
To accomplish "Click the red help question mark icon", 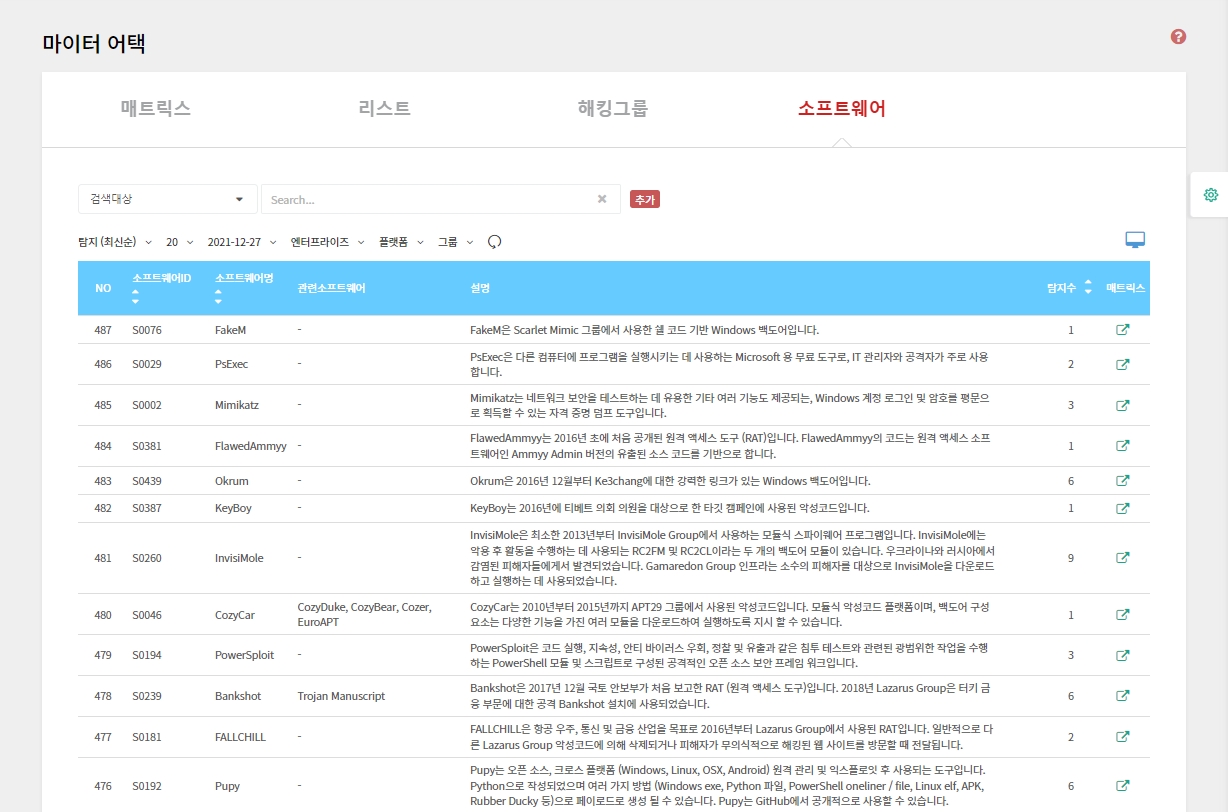I will 1178,37.
